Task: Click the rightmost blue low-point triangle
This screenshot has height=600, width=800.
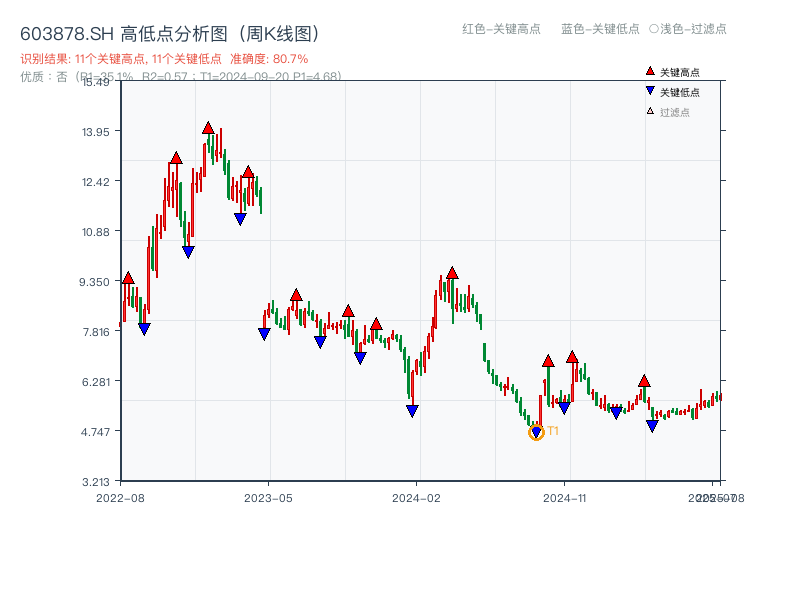Action: coord(652,426)
